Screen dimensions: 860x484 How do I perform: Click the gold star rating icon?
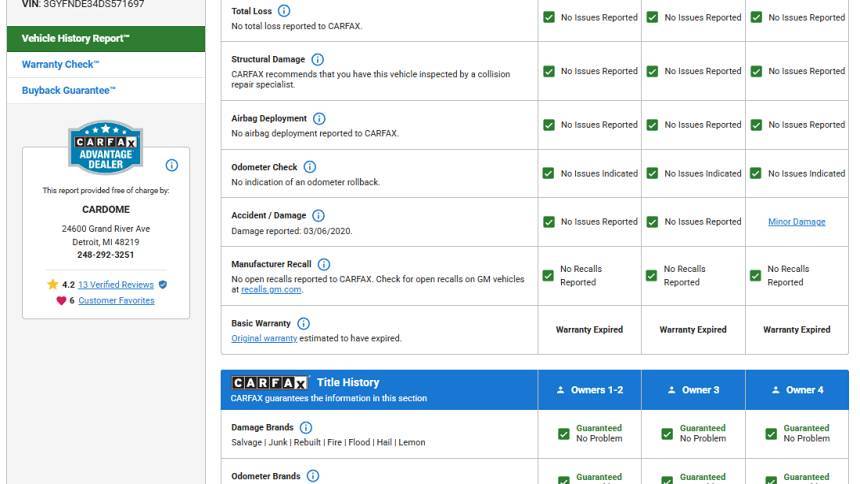53,284
